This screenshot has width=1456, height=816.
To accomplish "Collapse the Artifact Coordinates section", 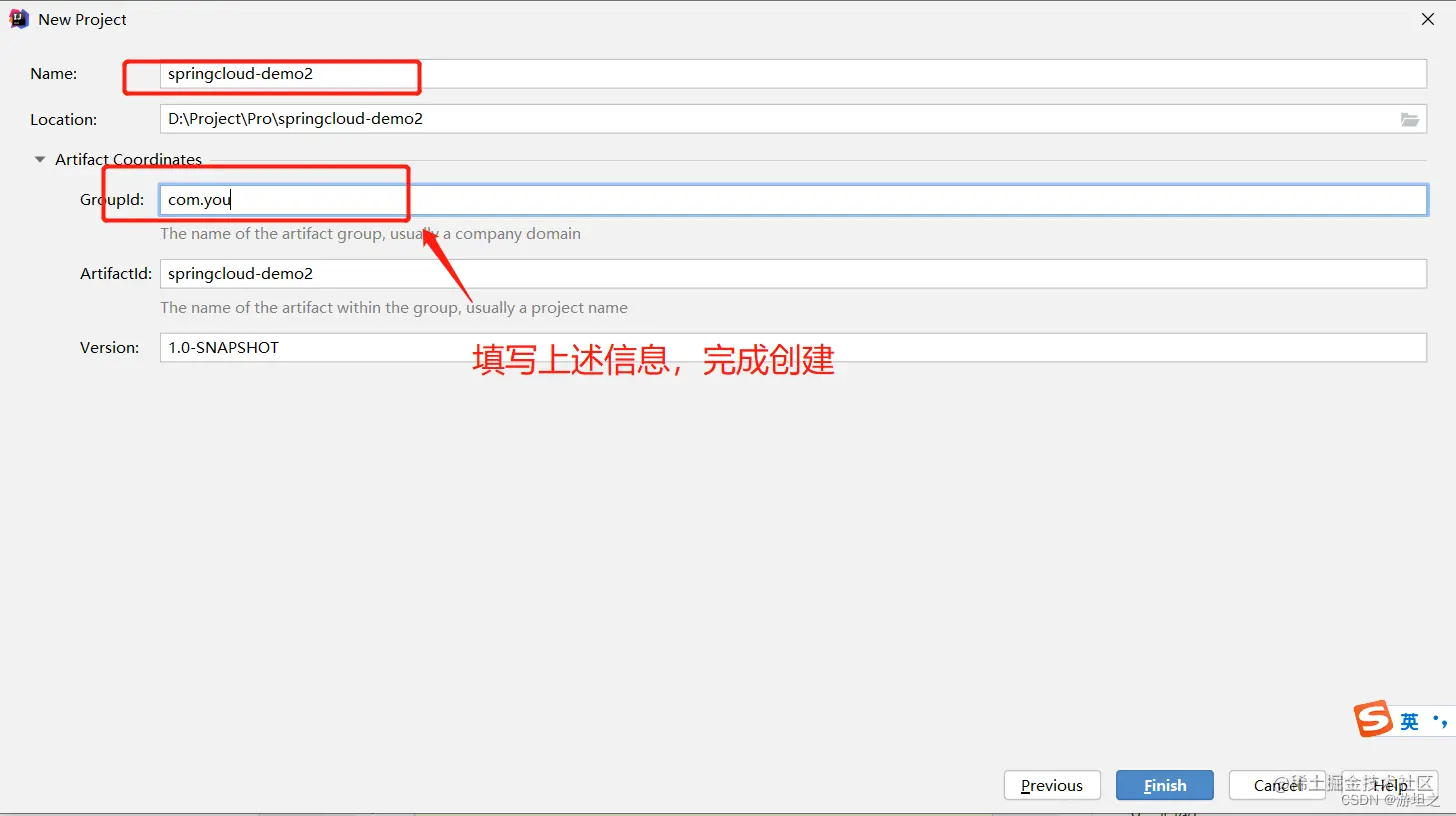I will 40,159.
